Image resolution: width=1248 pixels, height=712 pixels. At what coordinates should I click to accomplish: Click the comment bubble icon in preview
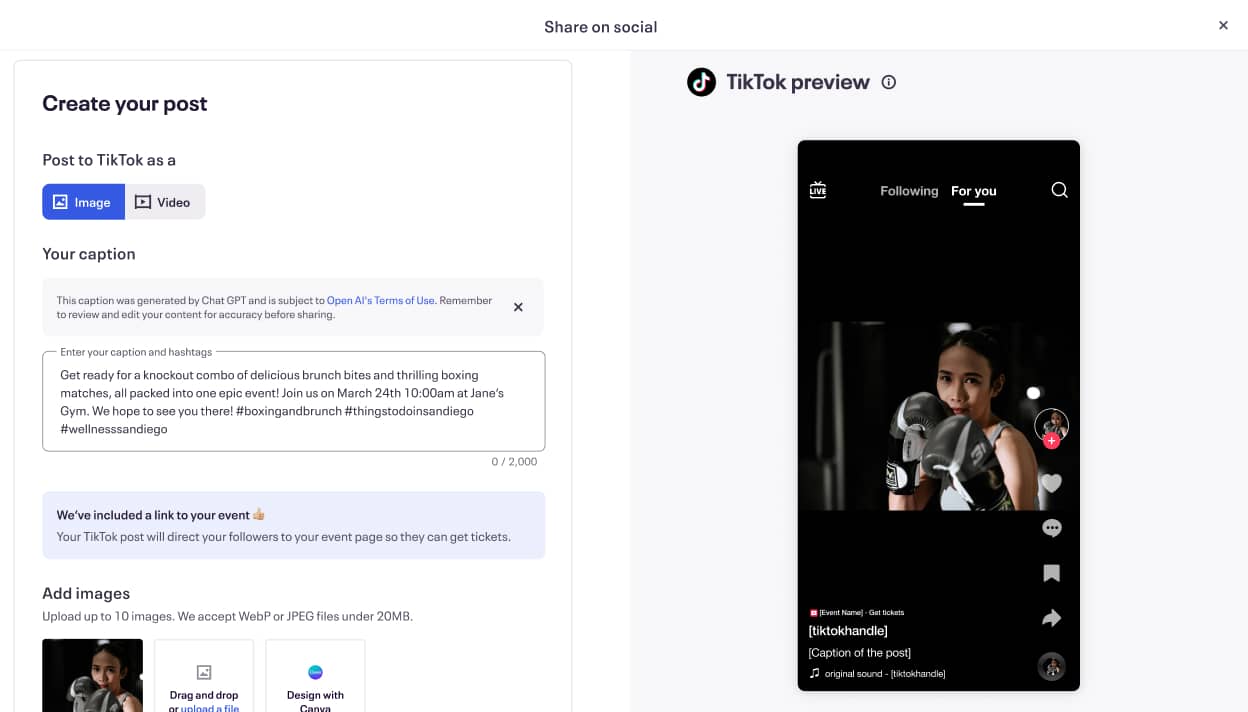point(1051,528)
